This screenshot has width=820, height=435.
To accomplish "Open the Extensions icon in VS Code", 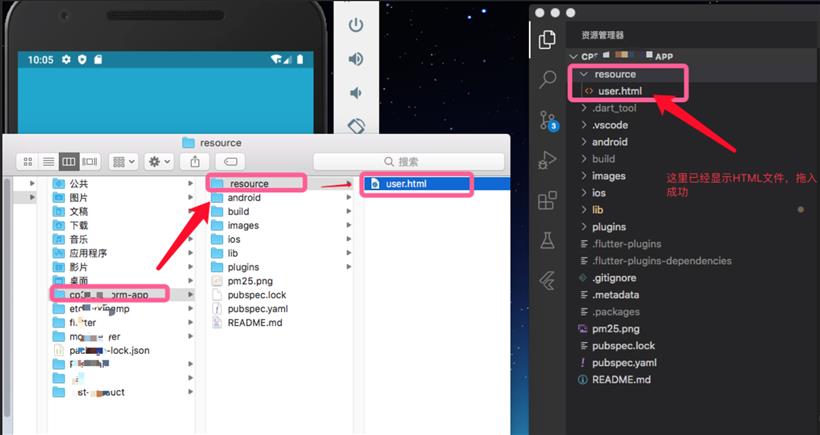I will click(x=548, y=200).
